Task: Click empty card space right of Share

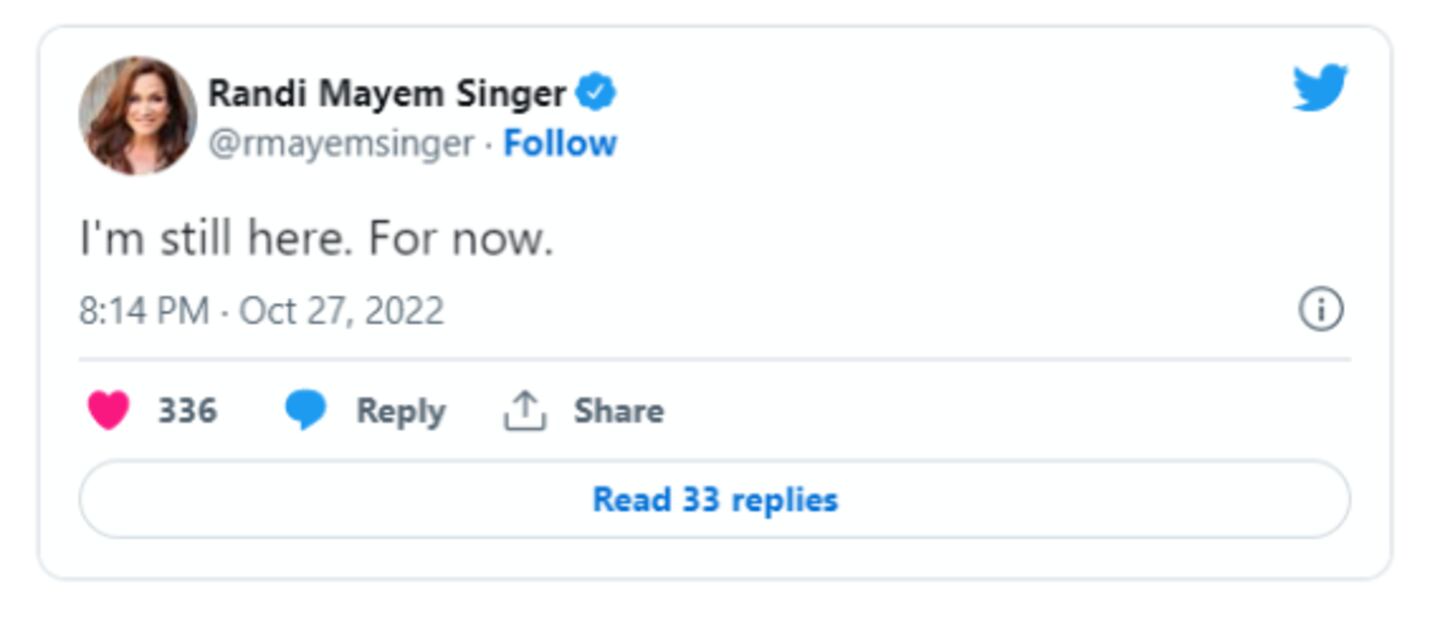Action: point(1000,410)
